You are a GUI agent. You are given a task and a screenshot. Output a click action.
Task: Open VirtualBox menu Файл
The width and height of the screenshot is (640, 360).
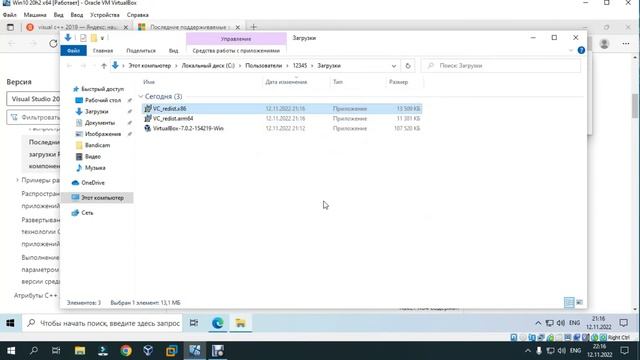(x=9, y=15)
